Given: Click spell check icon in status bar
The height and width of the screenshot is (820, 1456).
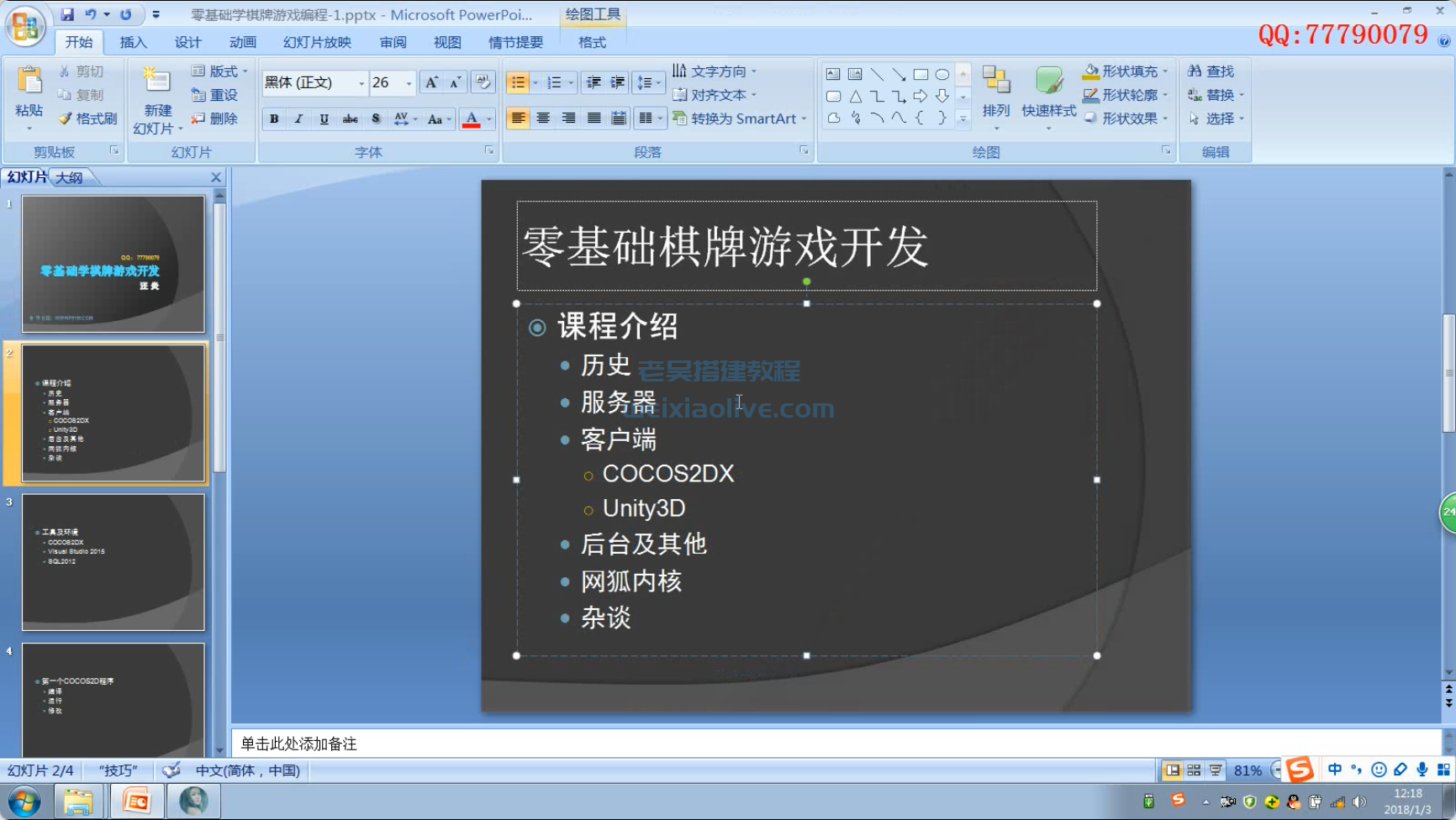Looking at the screenshot, I should (x=171, y=770).
